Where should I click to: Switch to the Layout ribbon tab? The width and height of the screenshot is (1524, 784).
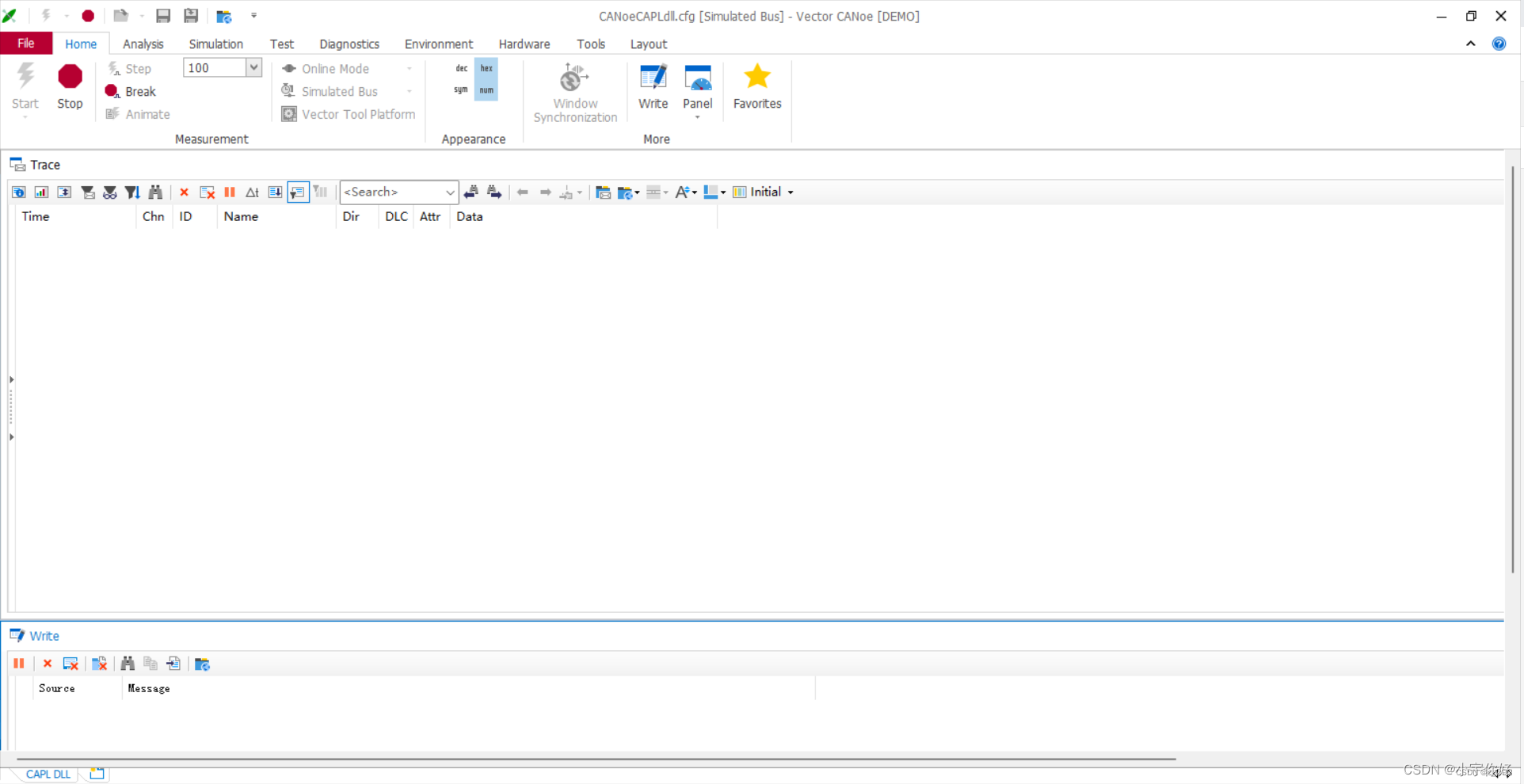click(649, 44)
